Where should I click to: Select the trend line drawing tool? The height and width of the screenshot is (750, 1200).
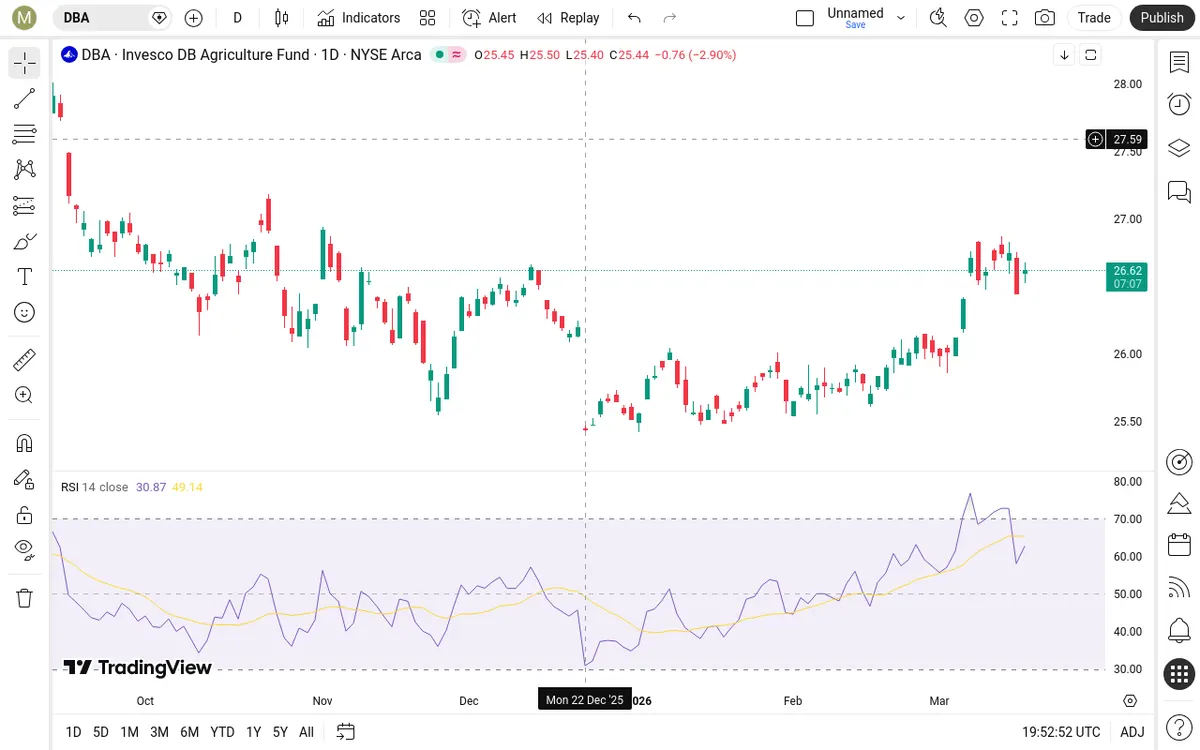click(x=25, y=98)
